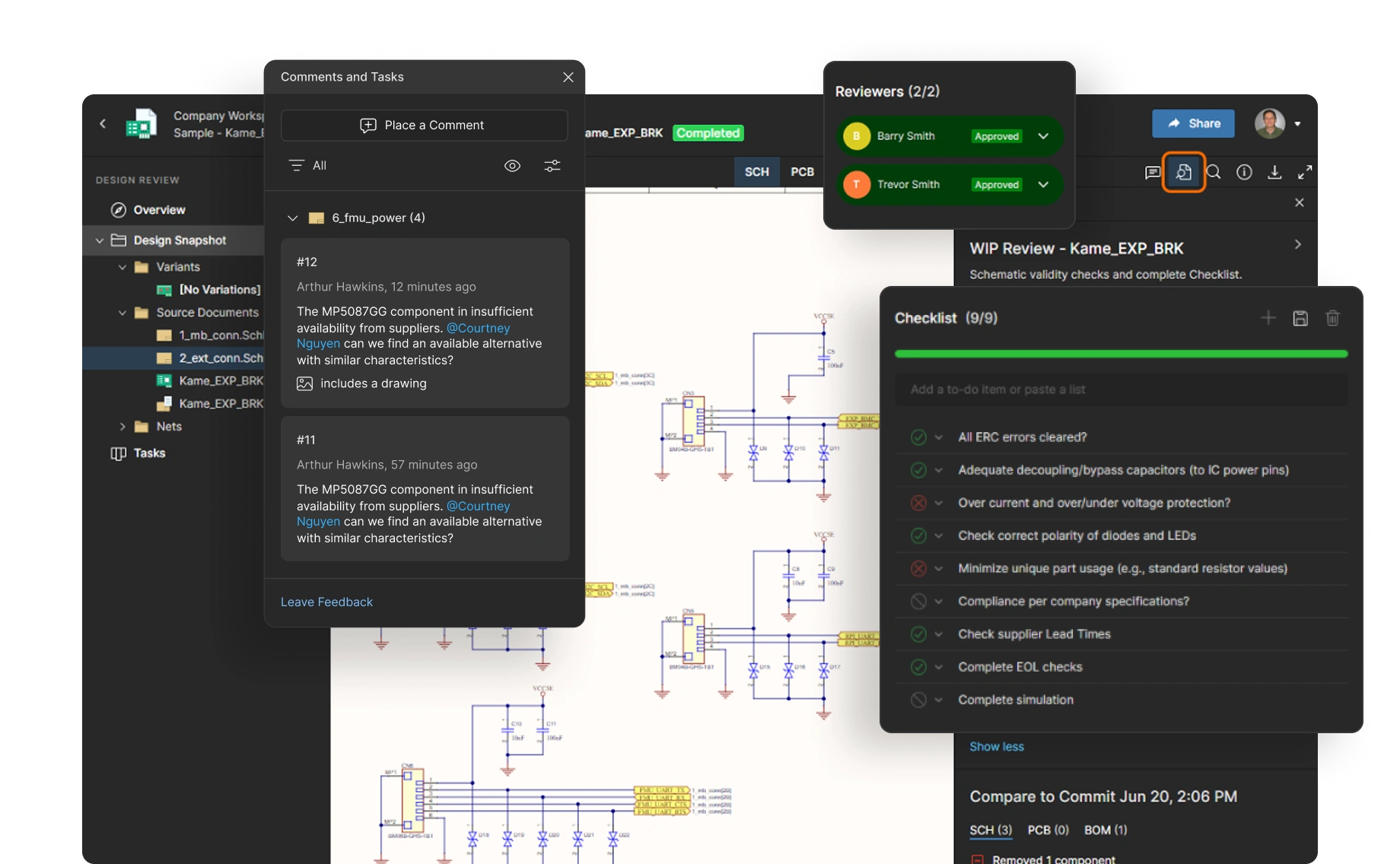This screenshot has width=1400, height=864.
Task: Toggle status of Complete EOL checks
Action: click(x=918, y=667)
